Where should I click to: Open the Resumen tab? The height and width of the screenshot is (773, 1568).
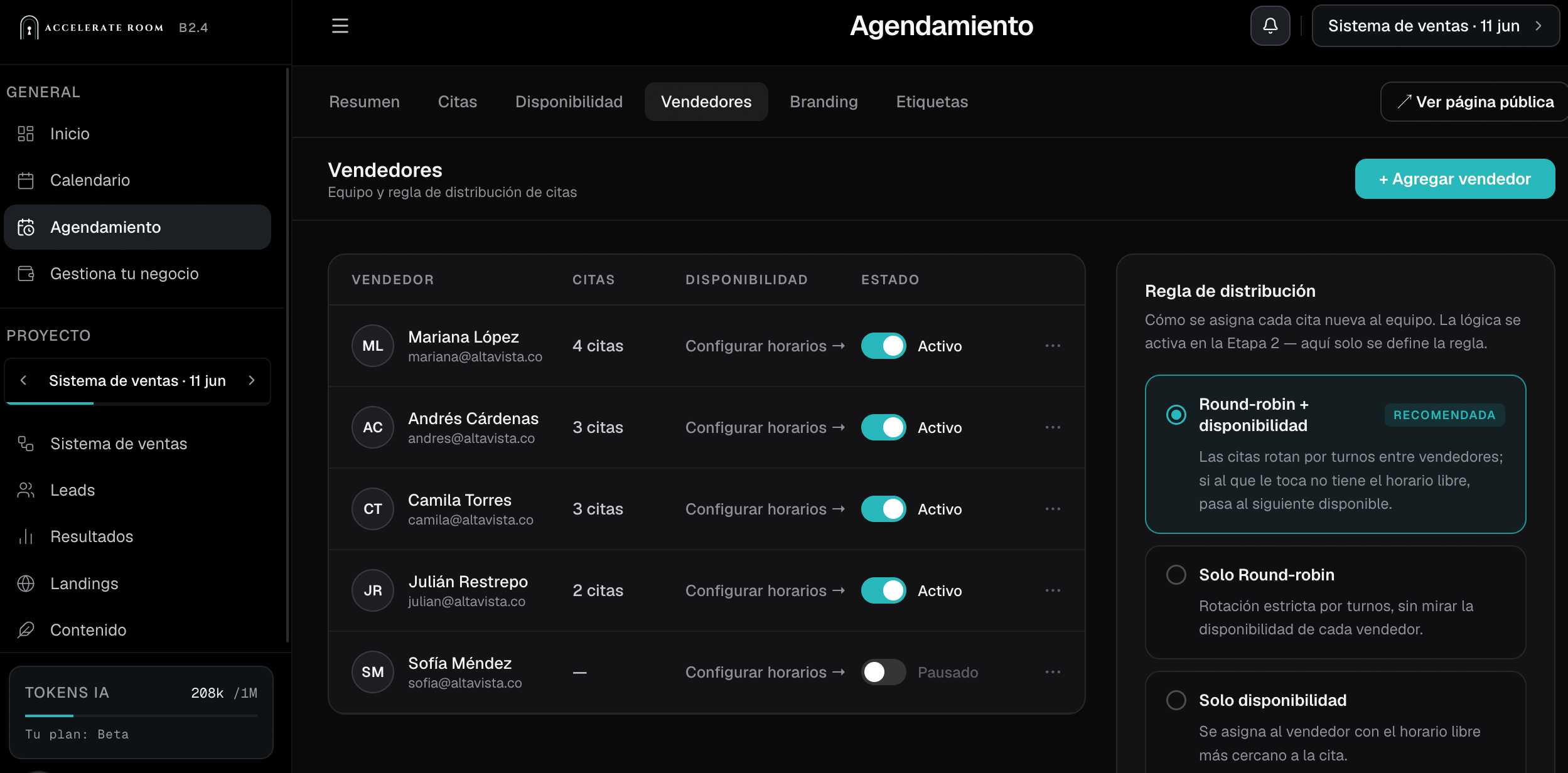364,102
